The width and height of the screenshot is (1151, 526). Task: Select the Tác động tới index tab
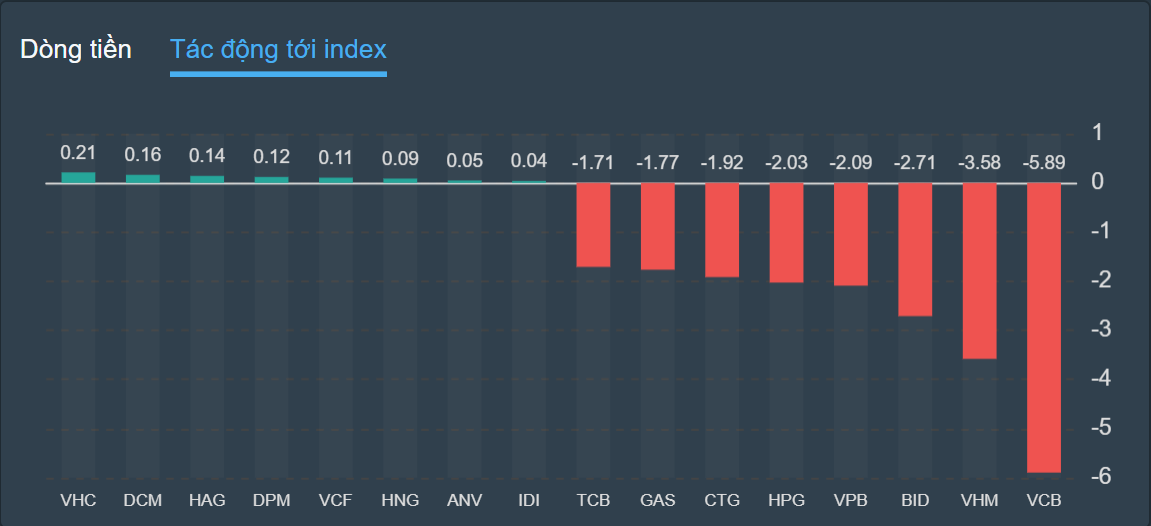tap(278, 50)
